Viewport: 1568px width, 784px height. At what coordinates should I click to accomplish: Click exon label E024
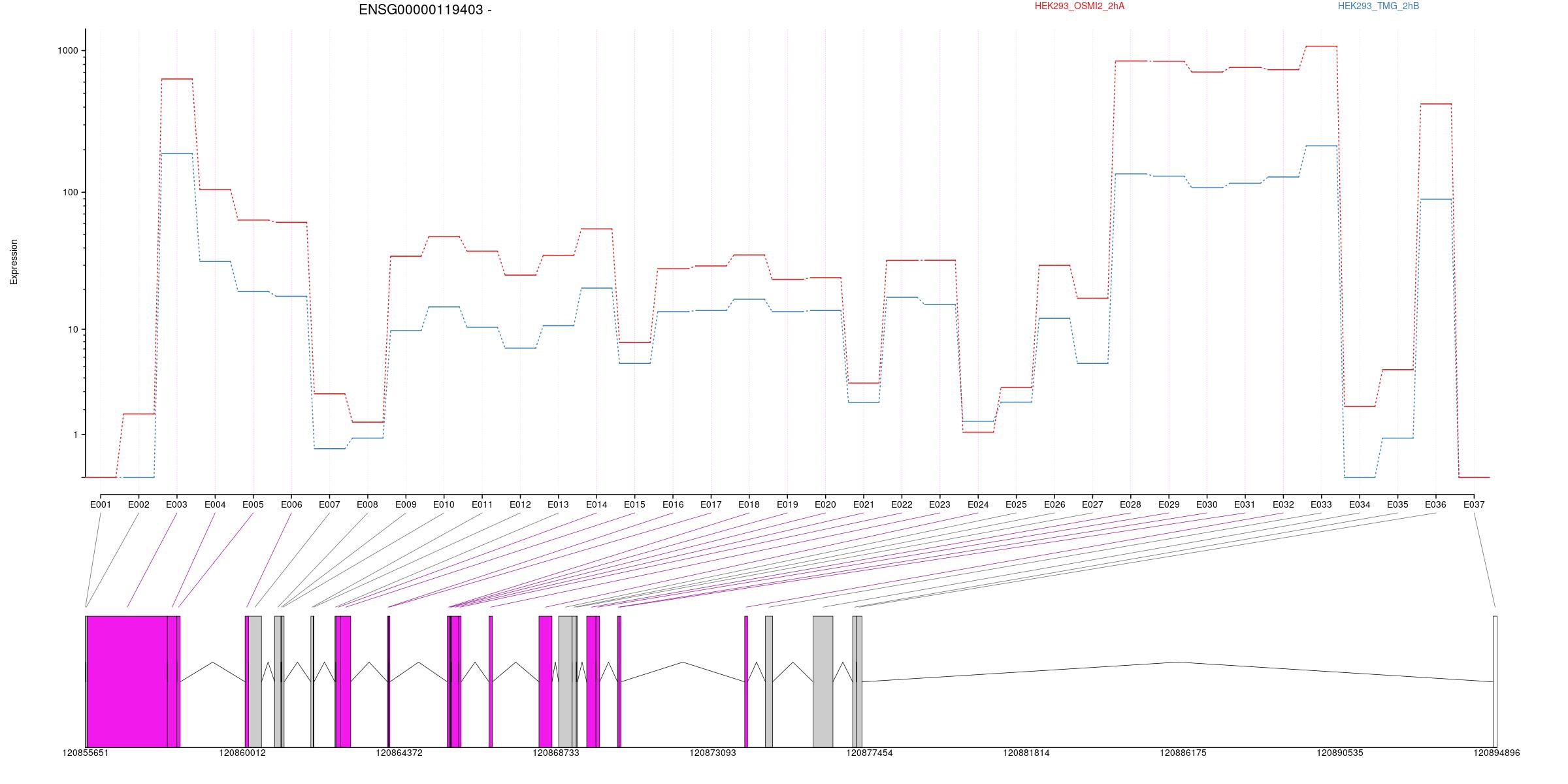[x=978, y=504]
